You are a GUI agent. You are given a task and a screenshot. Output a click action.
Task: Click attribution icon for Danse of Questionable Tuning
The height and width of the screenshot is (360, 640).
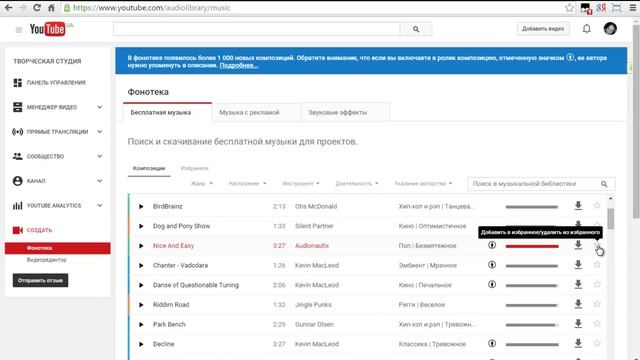pyautogui.click(x=492, y=284)
